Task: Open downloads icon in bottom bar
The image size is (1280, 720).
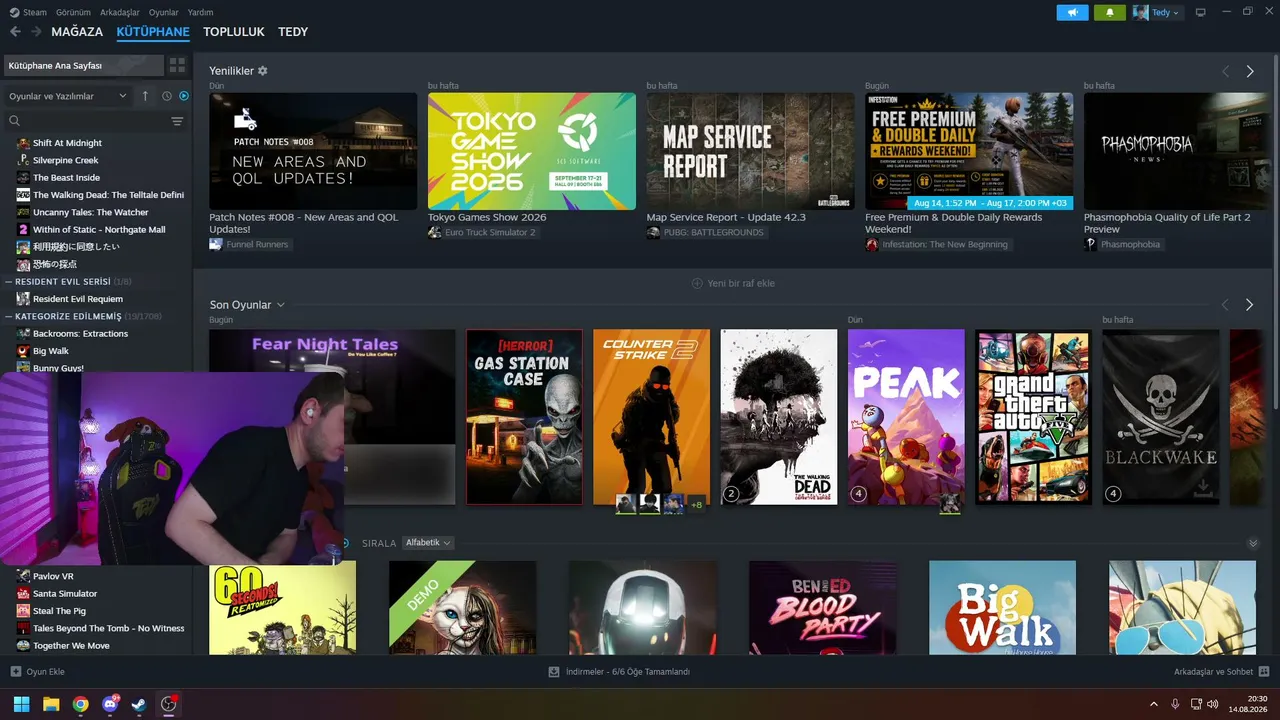Action: pos(554,672)
